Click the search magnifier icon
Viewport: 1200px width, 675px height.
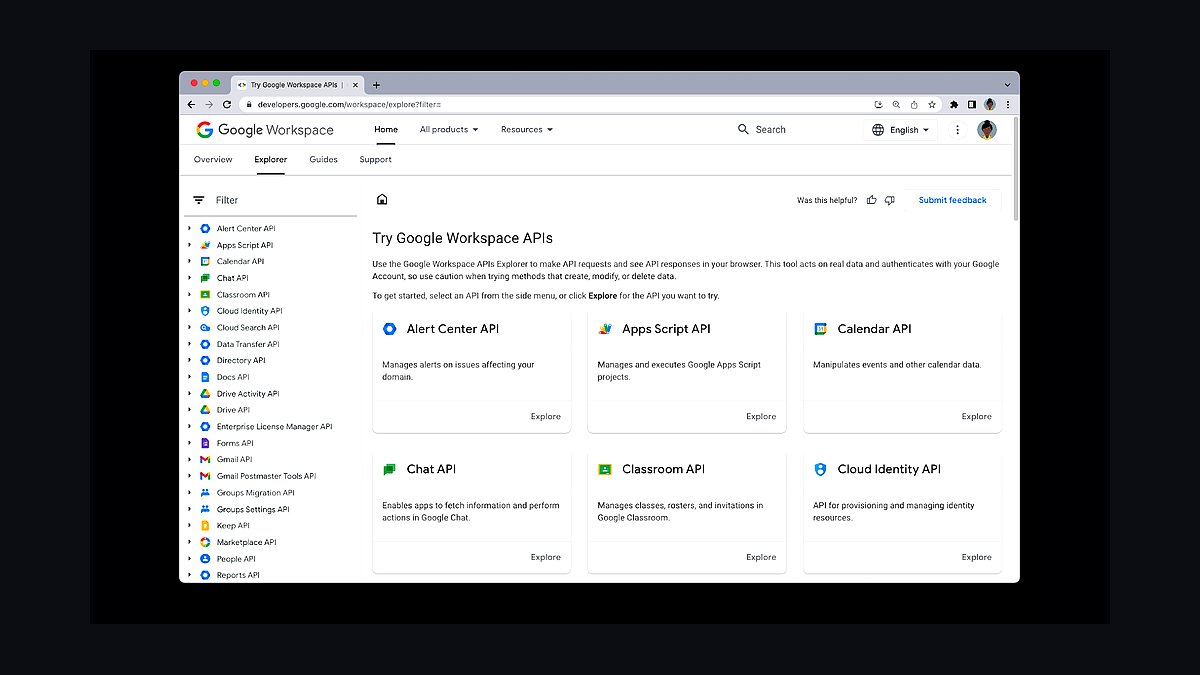[743, 129]
